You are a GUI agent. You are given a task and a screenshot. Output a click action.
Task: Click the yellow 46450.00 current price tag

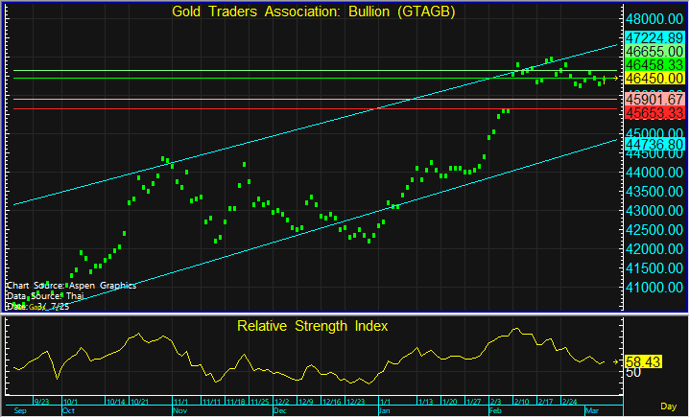point(655,78)
